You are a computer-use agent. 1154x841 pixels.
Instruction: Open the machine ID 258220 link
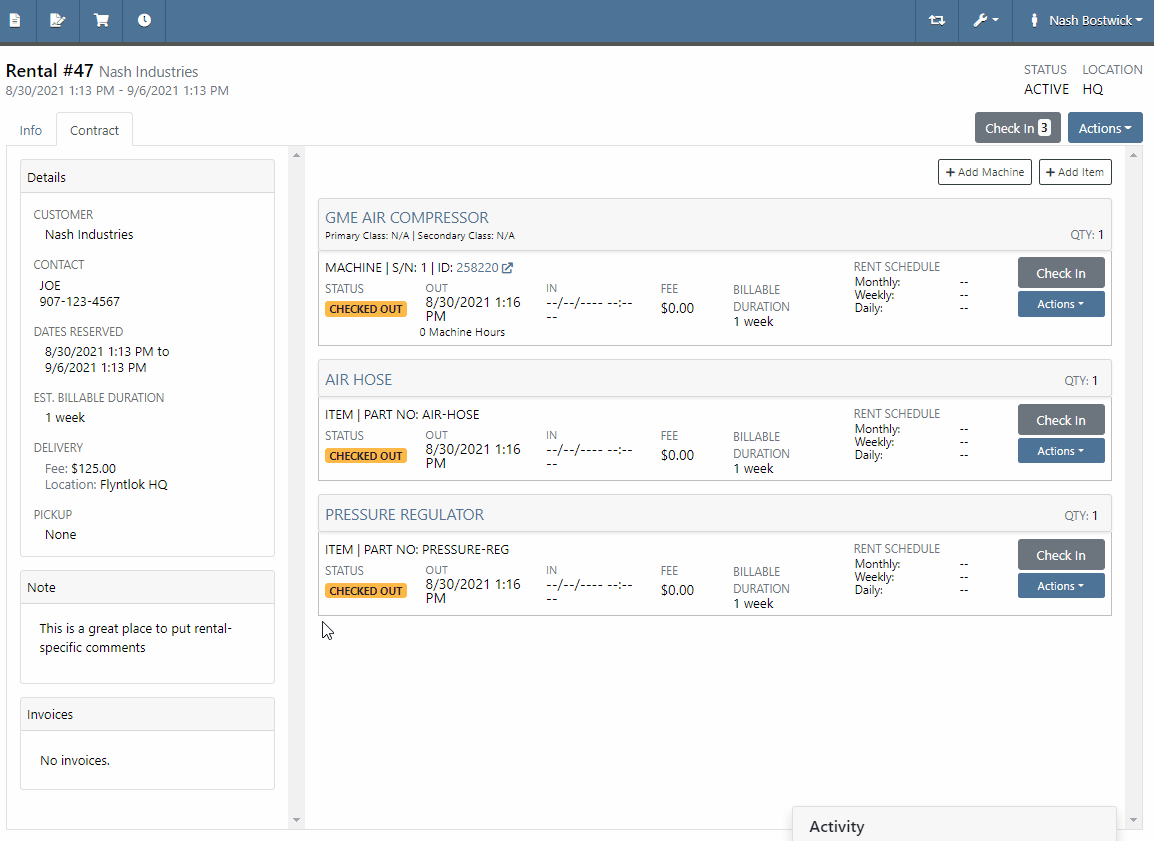point(477,268)
